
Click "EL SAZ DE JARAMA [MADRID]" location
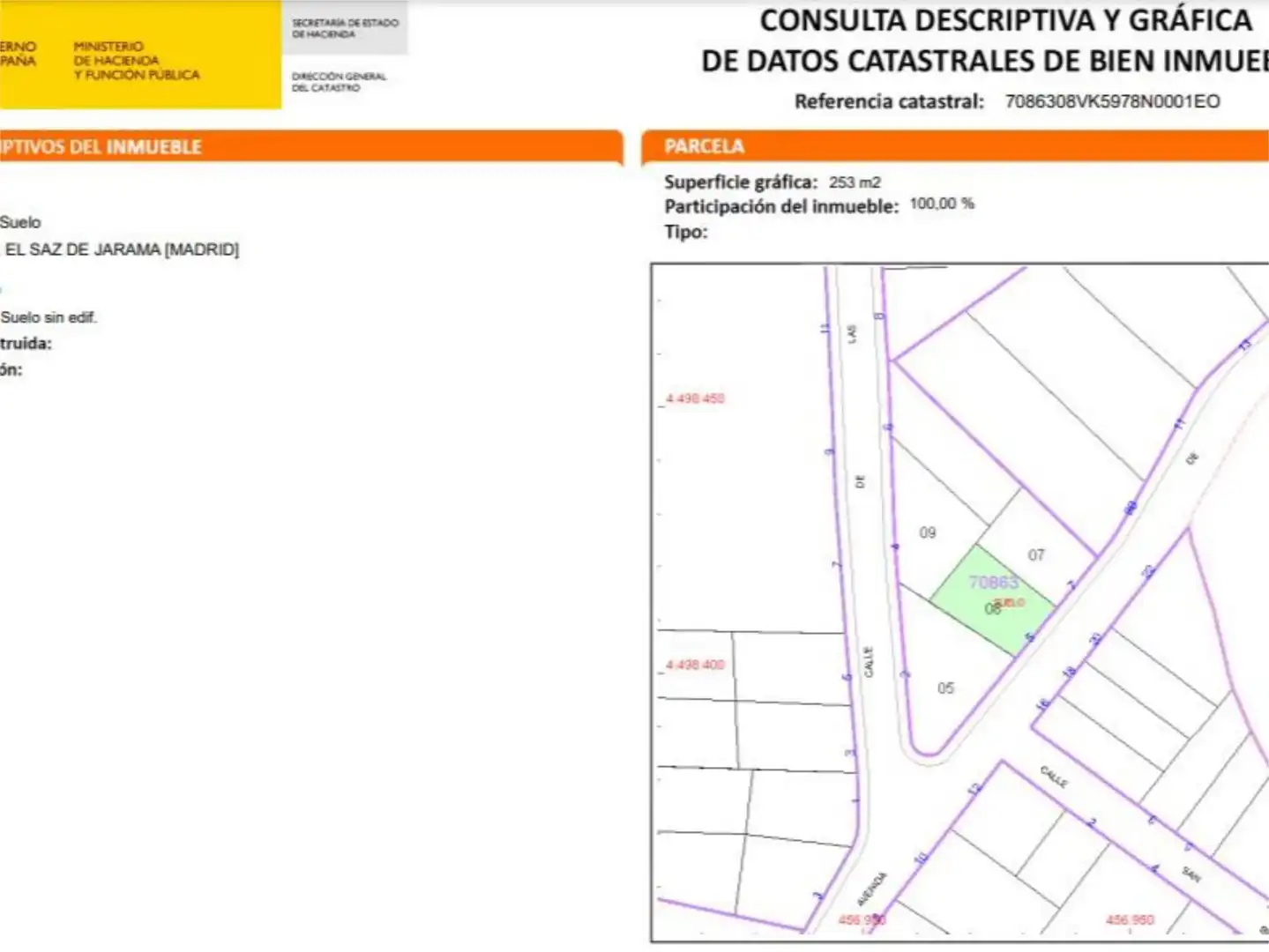click(x=122, y=249)
